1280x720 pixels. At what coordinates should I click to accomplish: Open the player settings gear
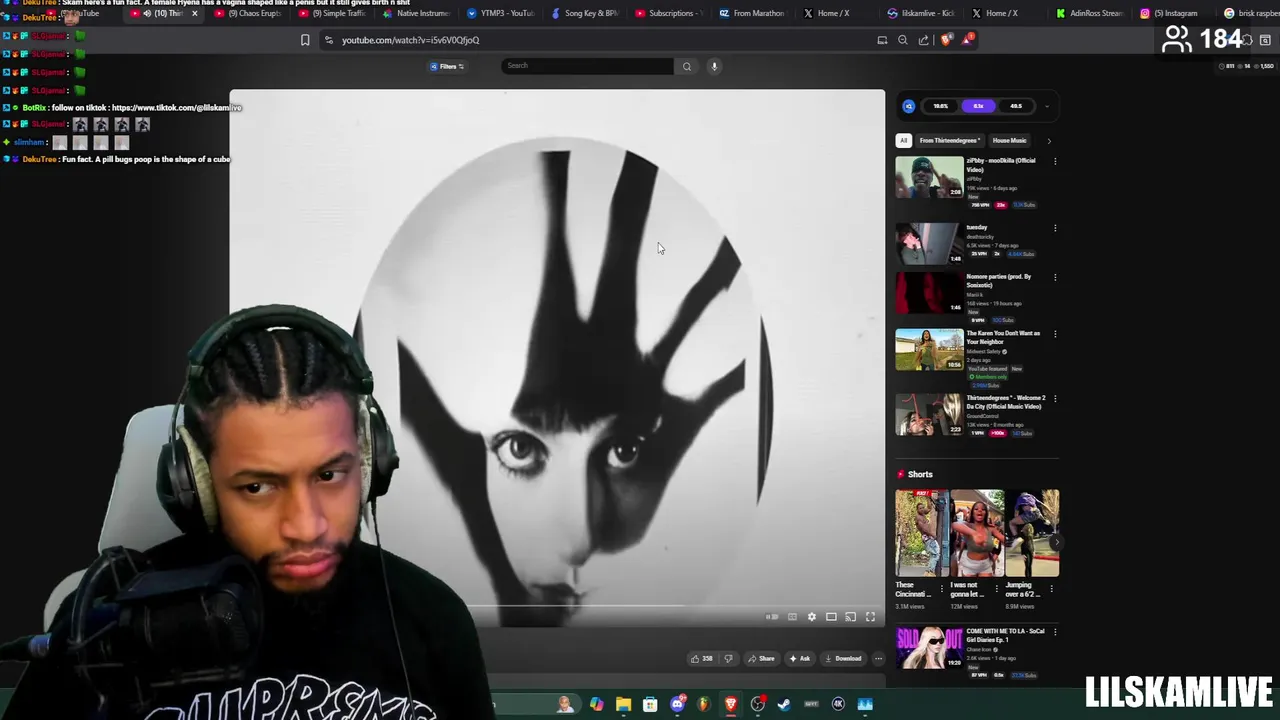pyautogui.click(x=812, y=617)
